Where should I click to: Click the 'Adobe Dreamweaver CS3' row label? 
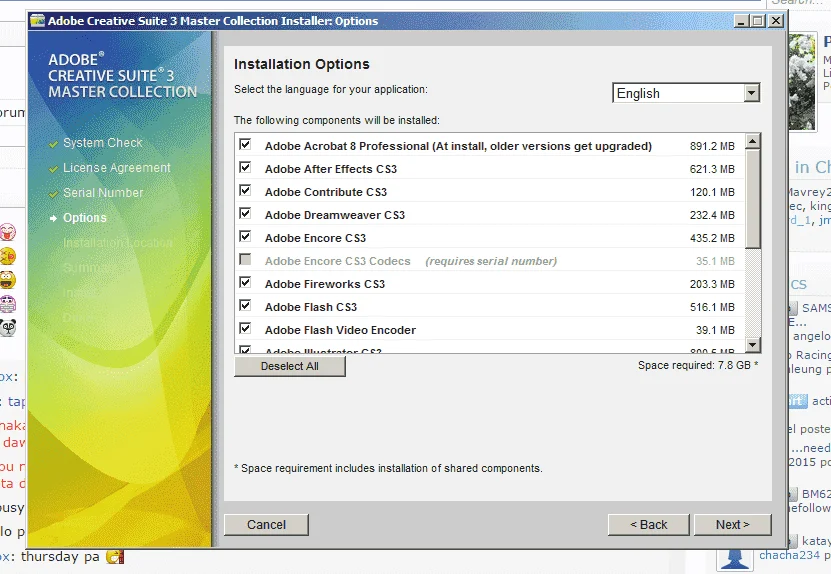(x=335, y=215)
